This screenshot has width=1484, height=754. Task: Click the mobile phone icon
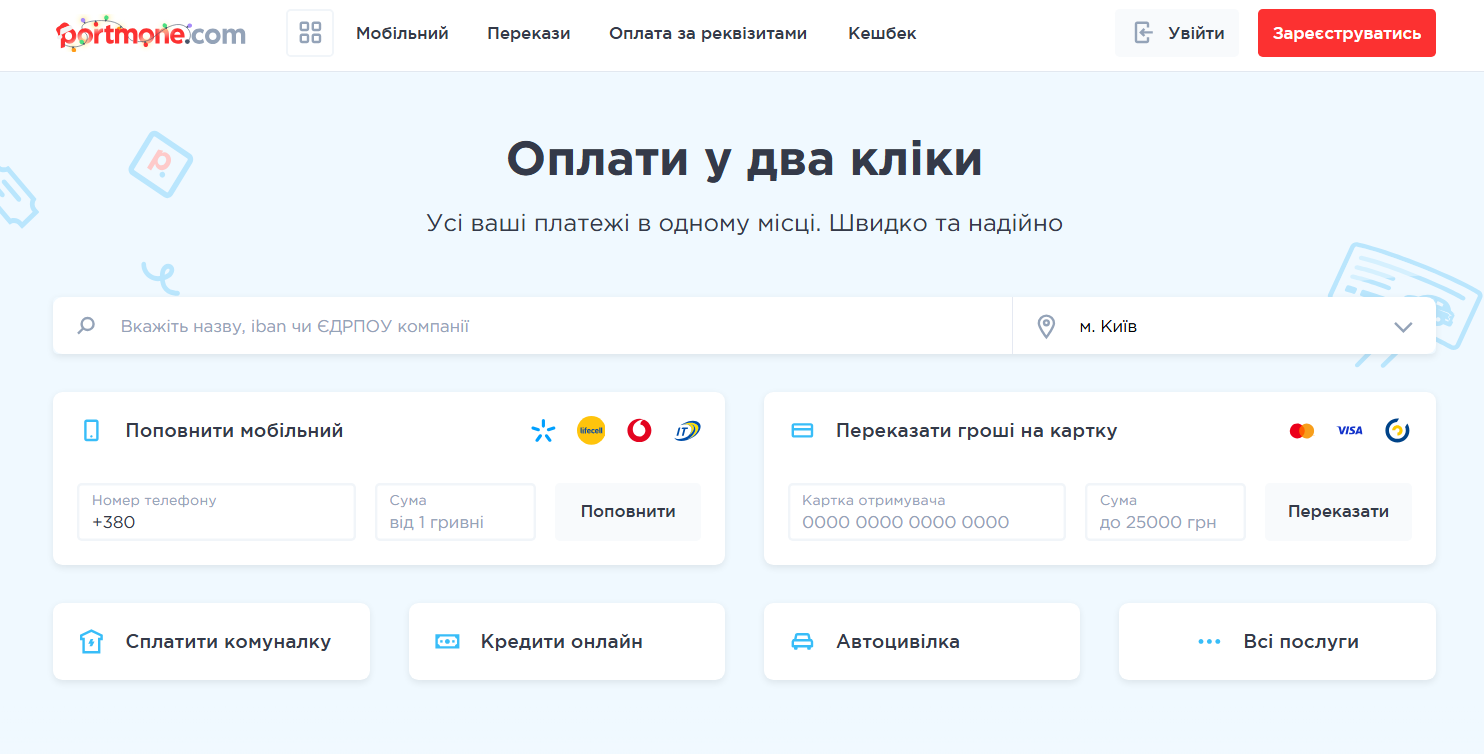(x=91, y=431)
